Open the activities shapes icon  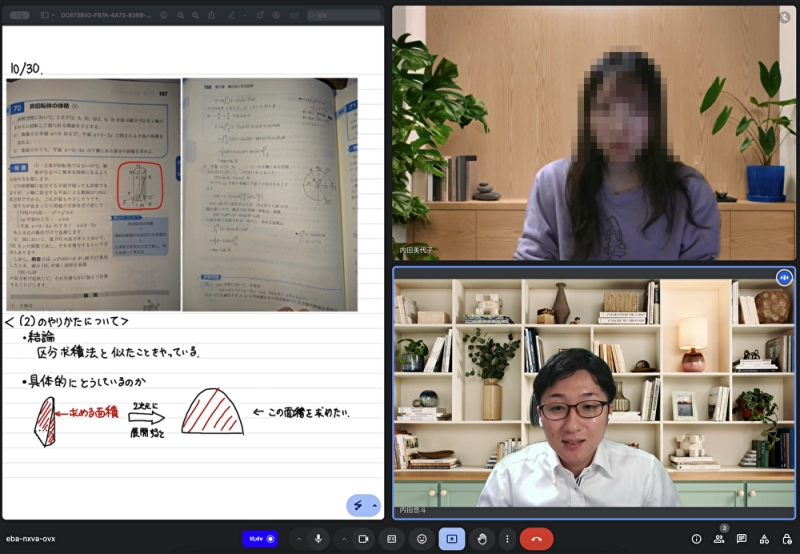764,539
